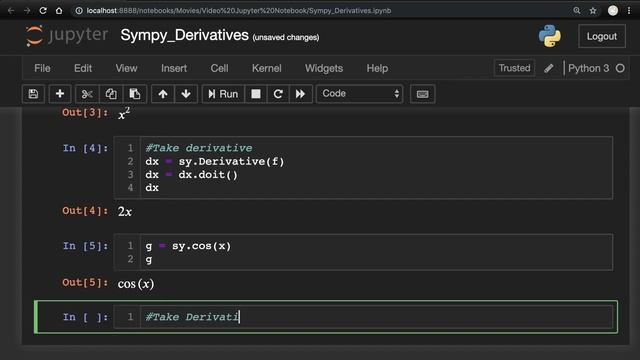This screenshot has width=640, height=360.
Task: Open the Insert menu
Action: tap(174, 68)
